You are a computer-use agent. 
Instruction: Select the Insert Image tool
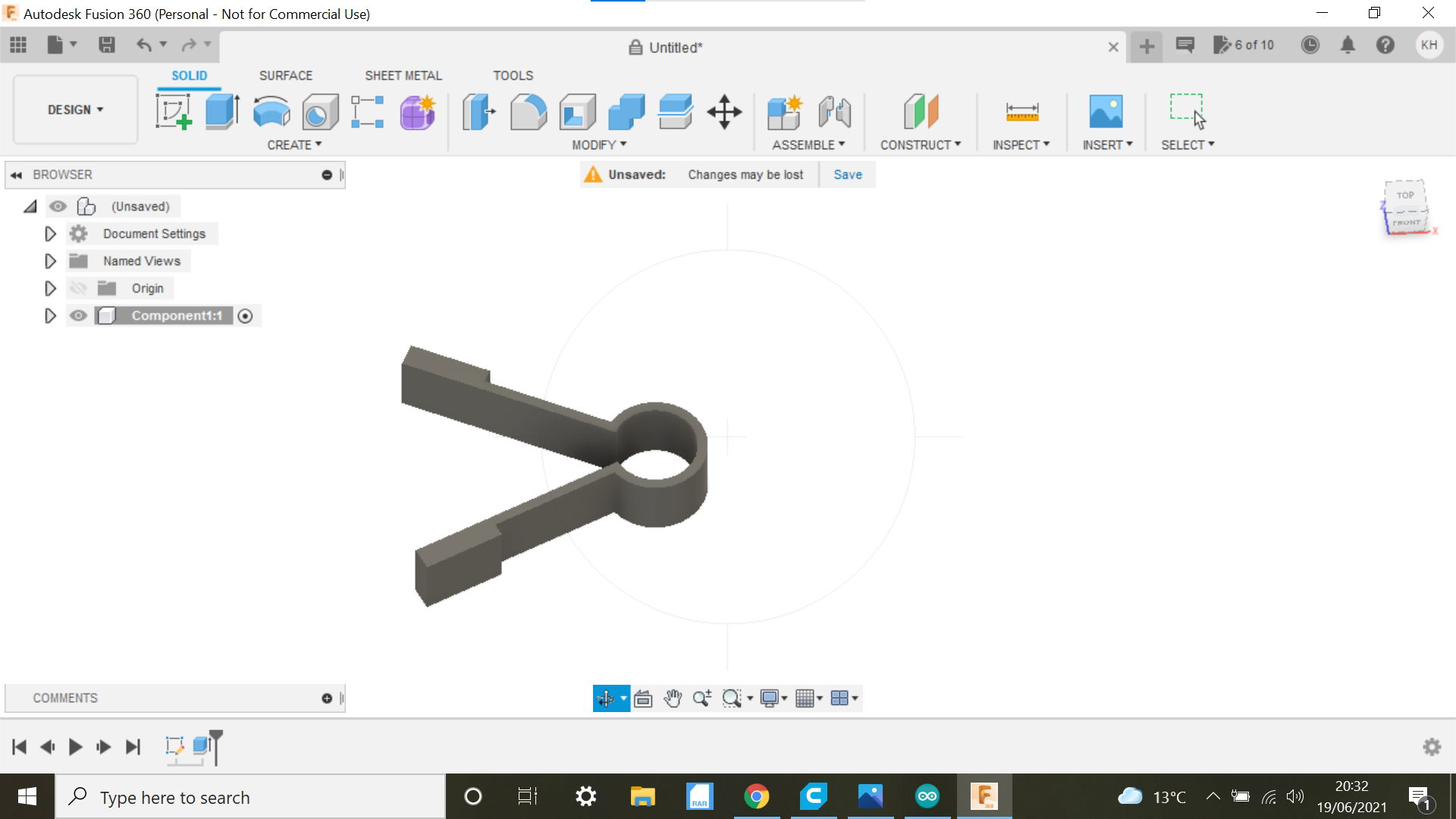click(x=1106, y=111)
